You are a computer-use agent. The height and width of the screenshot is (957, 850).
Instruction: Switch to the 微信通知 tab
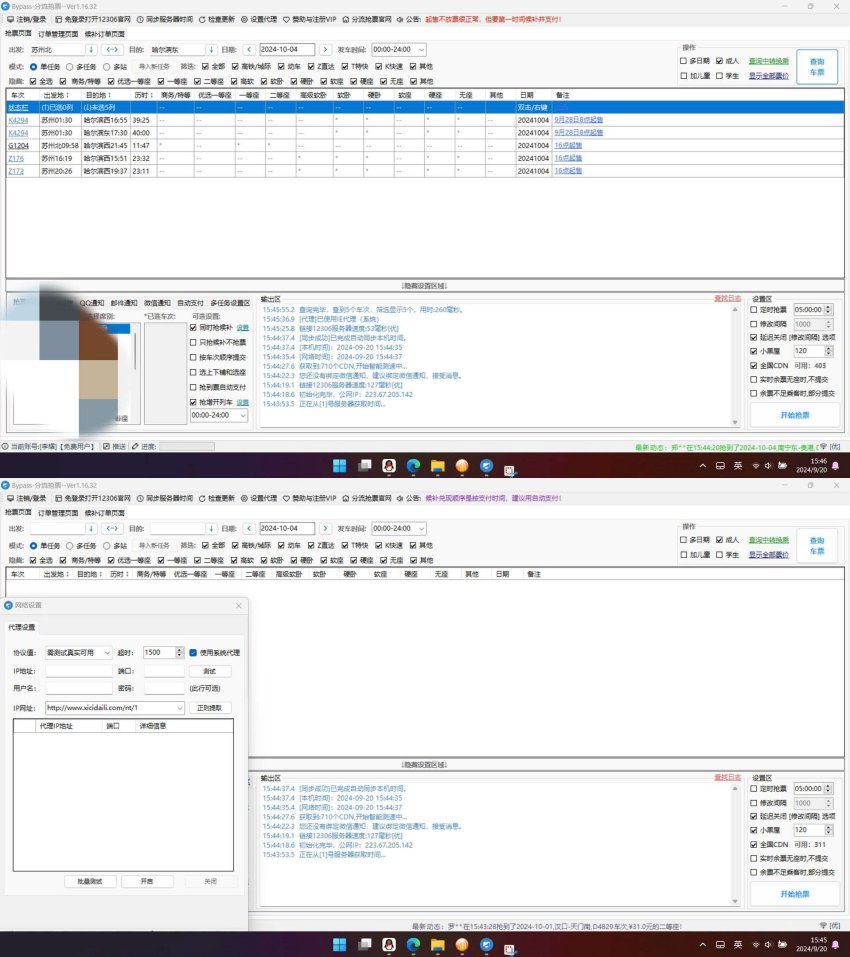[x=157, y=302]
